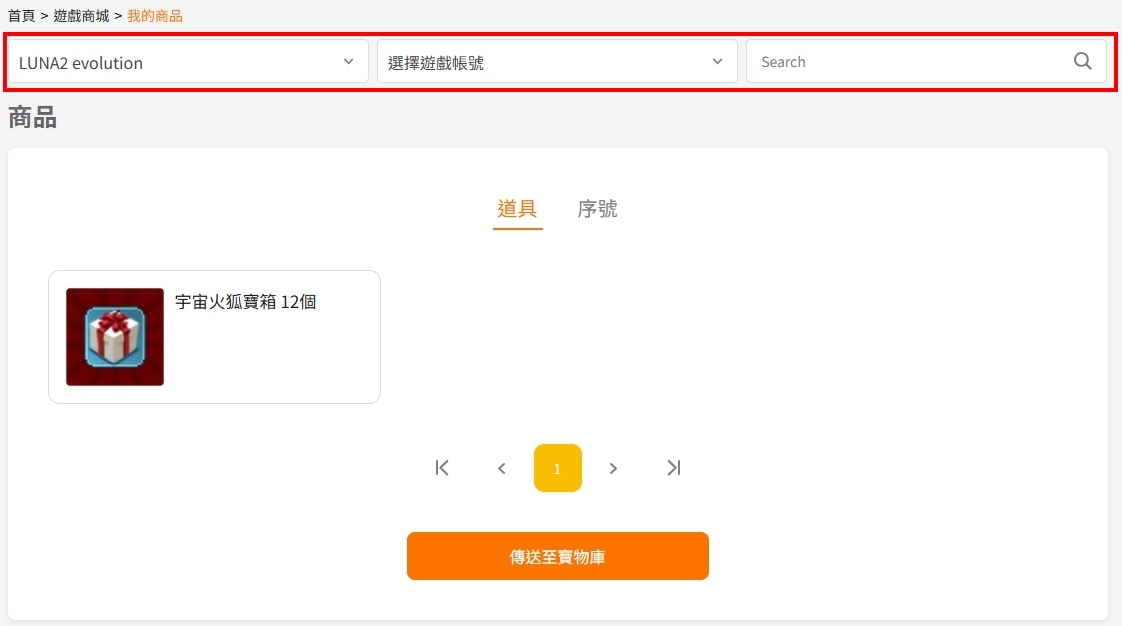This screenshot has height=626, width=1122.
Task: Switch to the 道具 tab
Action: coord(517,209)
